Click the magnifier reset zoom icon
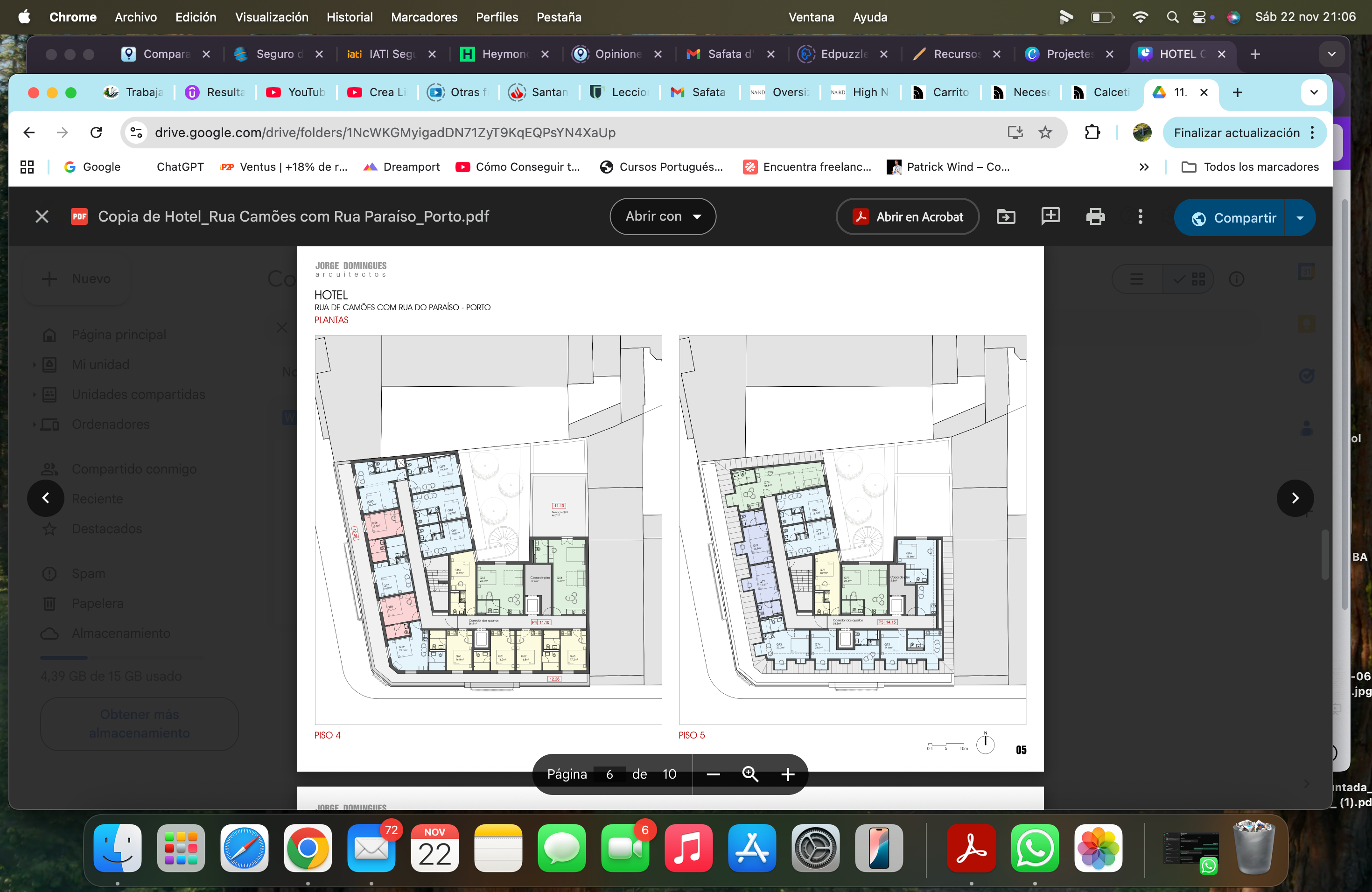1372x892 pixels. [x=750, y=774]
